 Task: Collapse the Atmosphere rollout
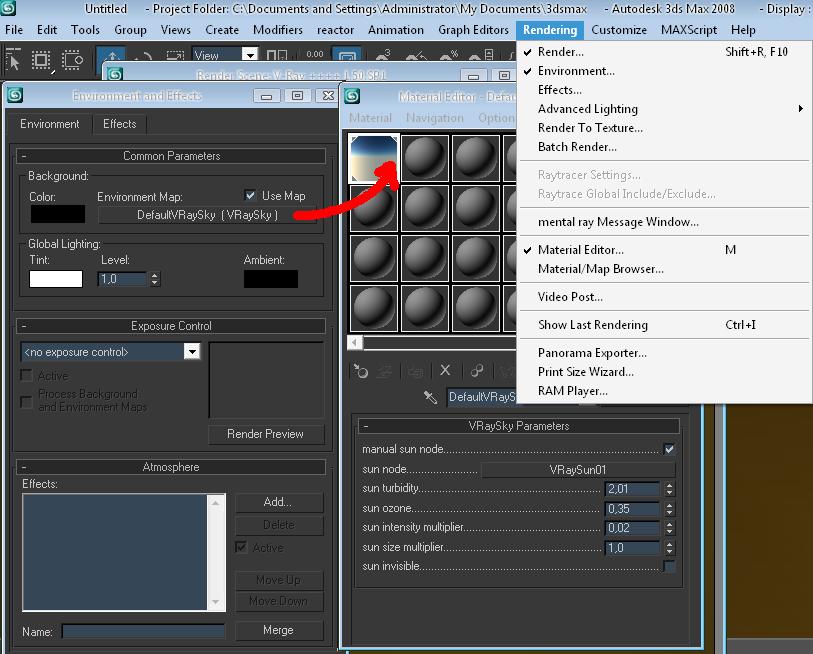[171, 467]
